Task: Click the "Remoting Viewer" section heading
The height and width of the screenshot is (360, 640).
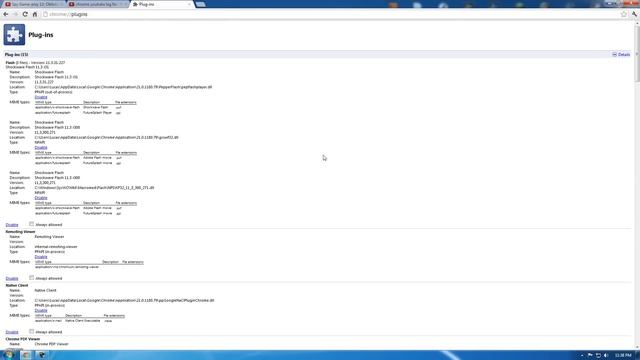Action: coord(20,231)
